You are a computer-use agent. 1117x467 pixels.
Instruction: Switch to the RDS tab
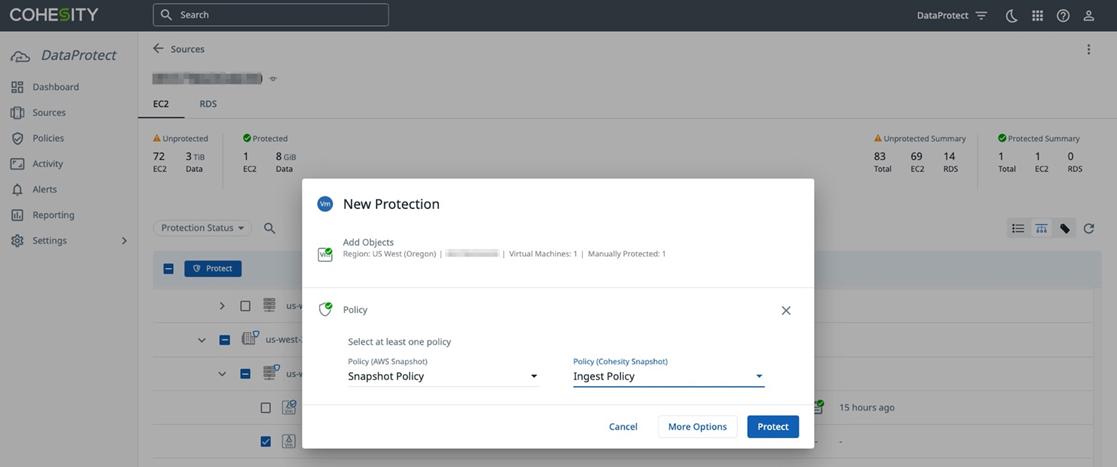[208, 104]
